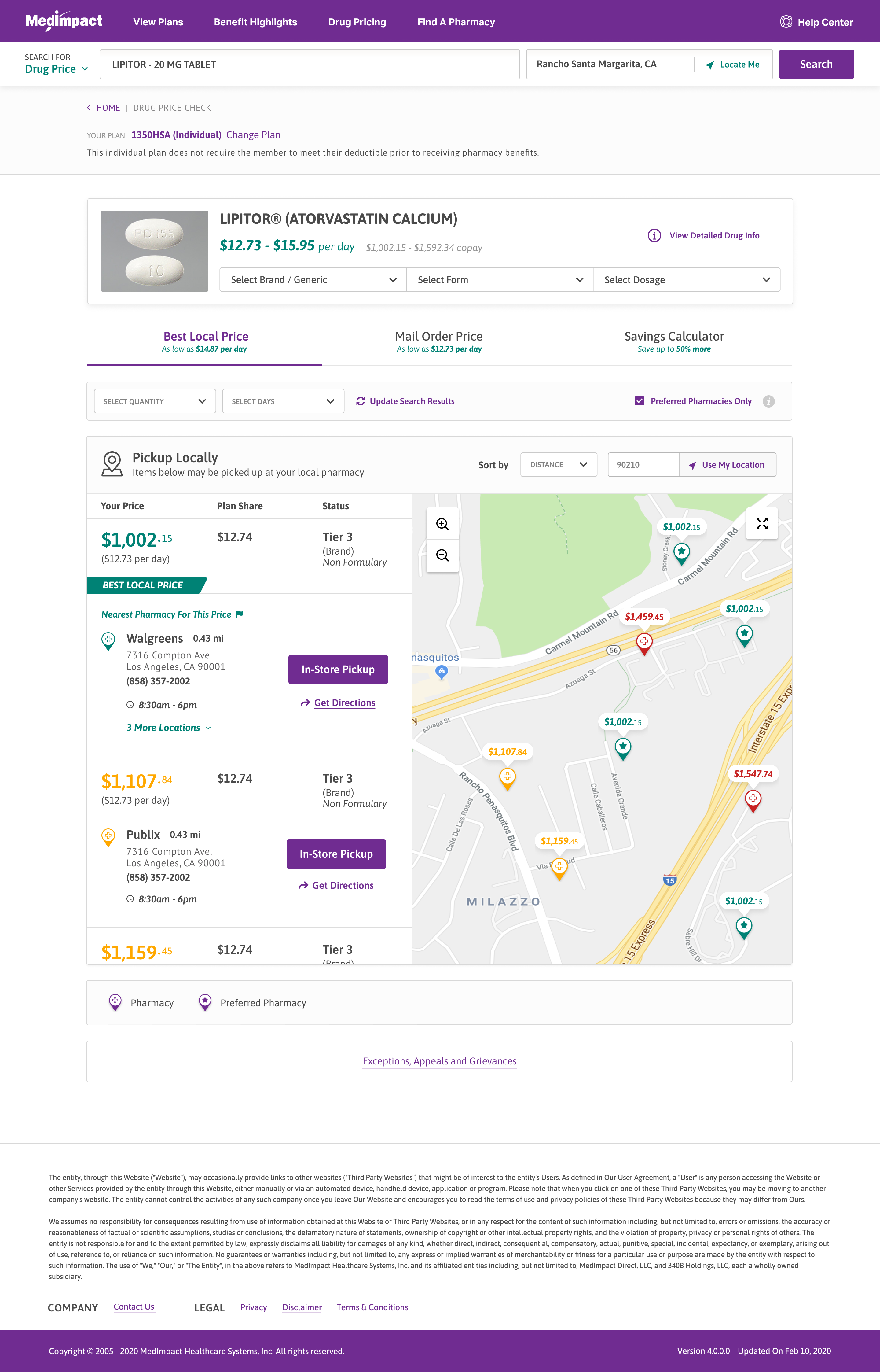Click the red $1,459.45 map pin
Viewport: 880px width, 1372px height.
click(x=644, y=643)
